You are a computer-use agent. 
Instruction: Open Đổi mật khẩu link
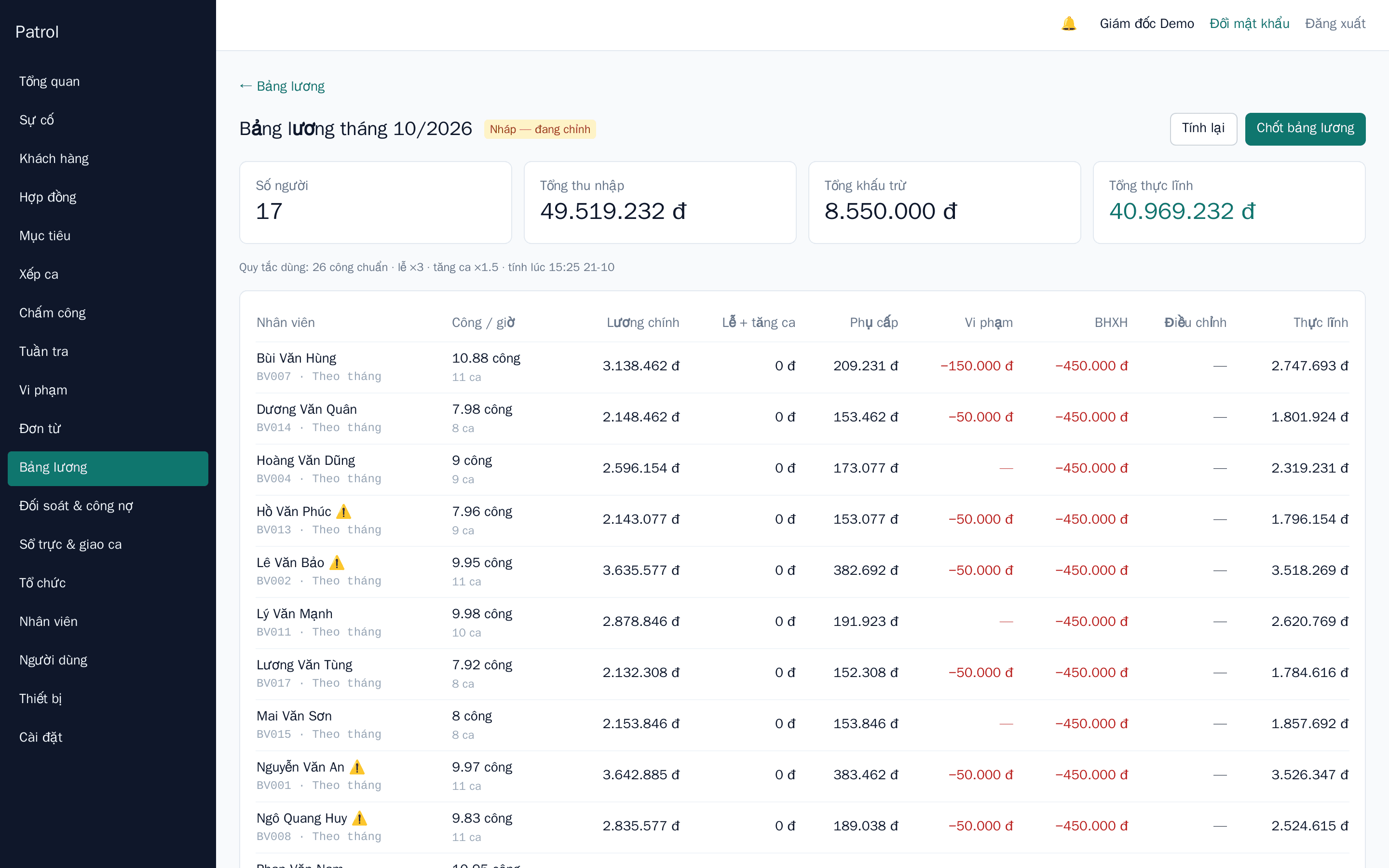click(x=1249, y=24)
